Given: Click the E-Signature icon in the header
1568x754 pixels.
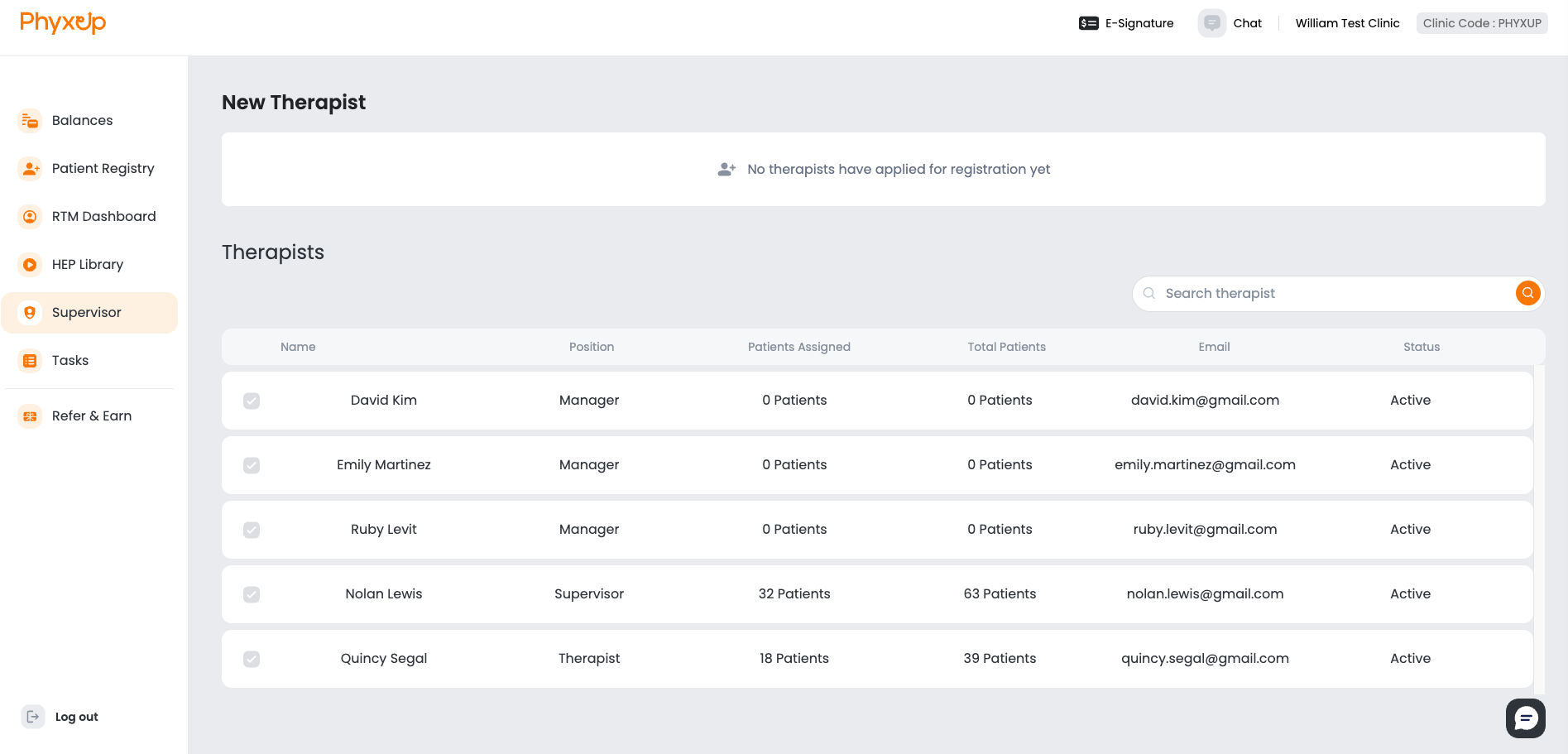Looking at the screenshot, I should (x=1086, y=22).
